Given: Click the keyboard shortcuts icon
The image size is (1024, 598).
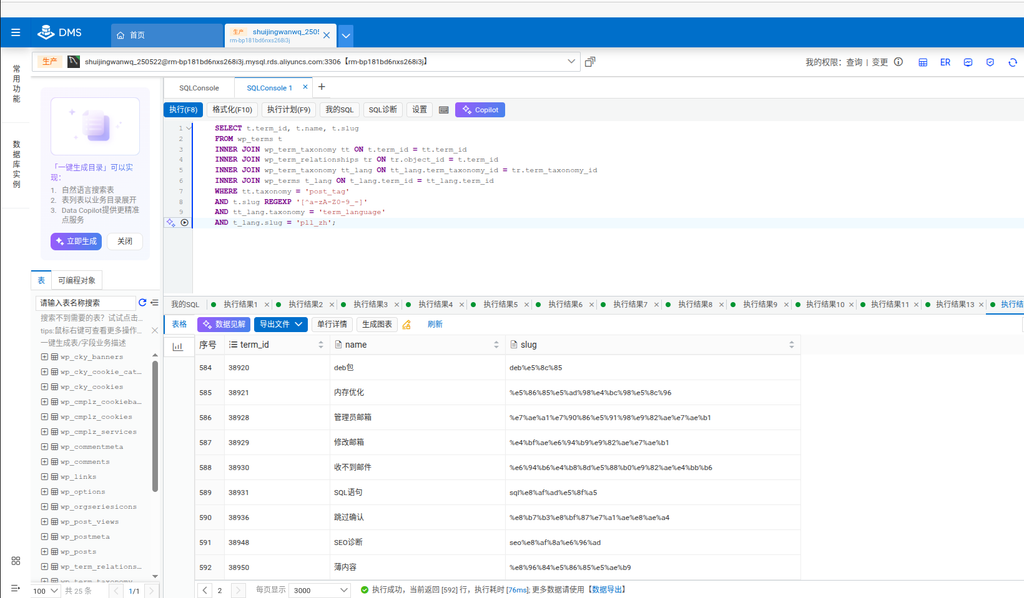Looking at the screenshot, I should pyautogui.click(x=443, y=110).
